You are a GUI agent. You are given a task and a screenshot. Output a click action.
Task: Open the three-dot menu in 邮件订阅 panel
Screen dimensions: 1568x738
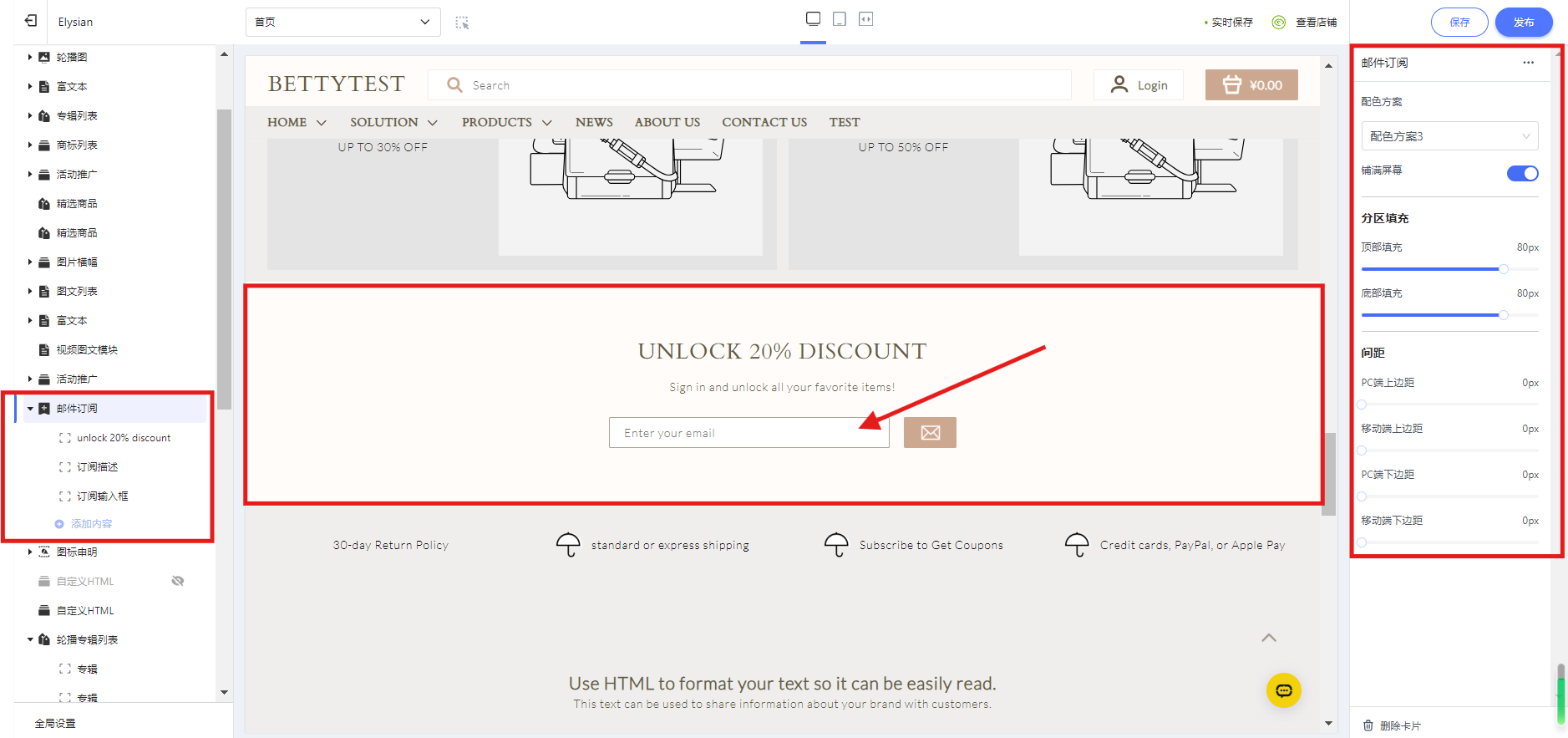coord(1528,63)
